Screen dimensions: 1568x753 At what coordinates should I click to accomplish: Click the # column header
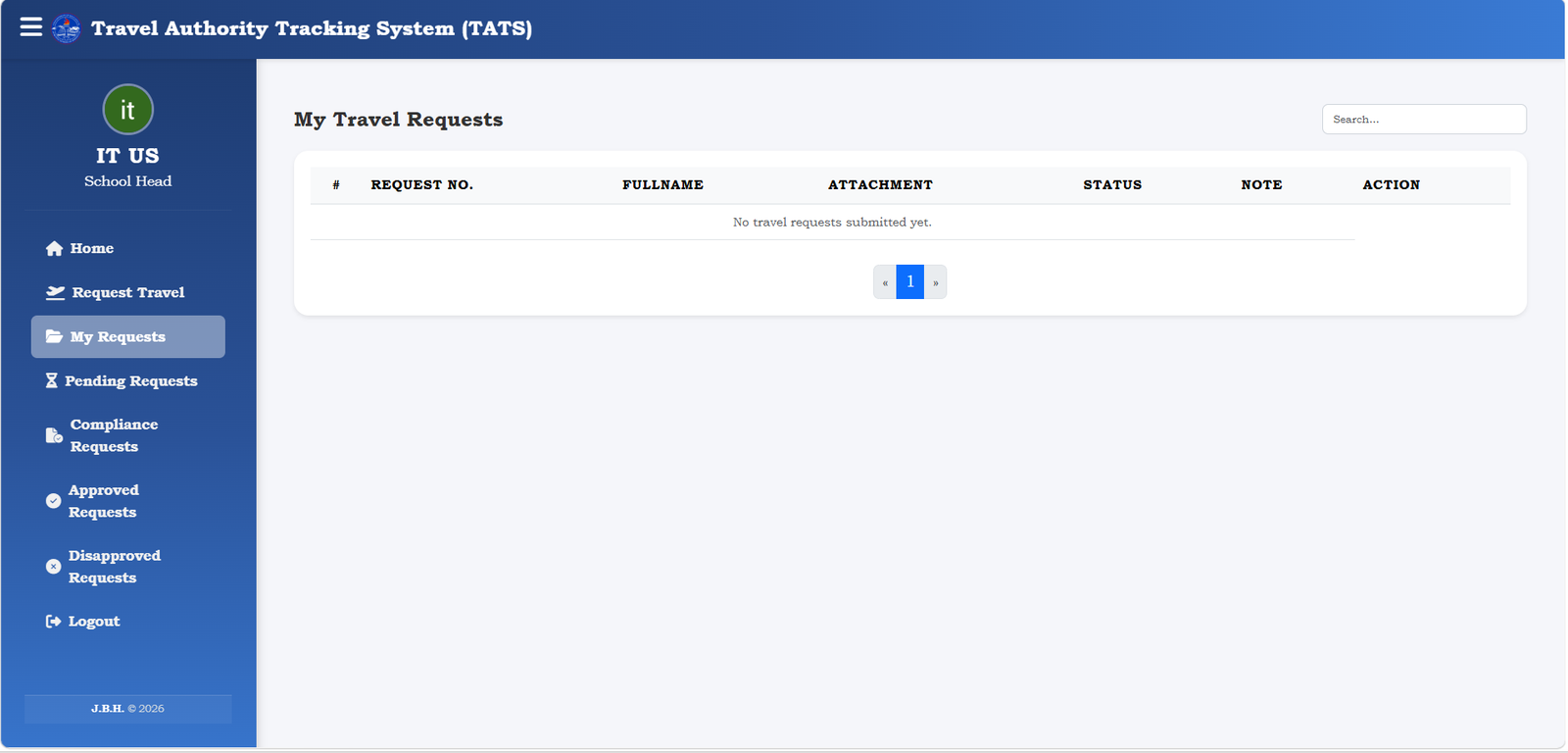[336, 185]
